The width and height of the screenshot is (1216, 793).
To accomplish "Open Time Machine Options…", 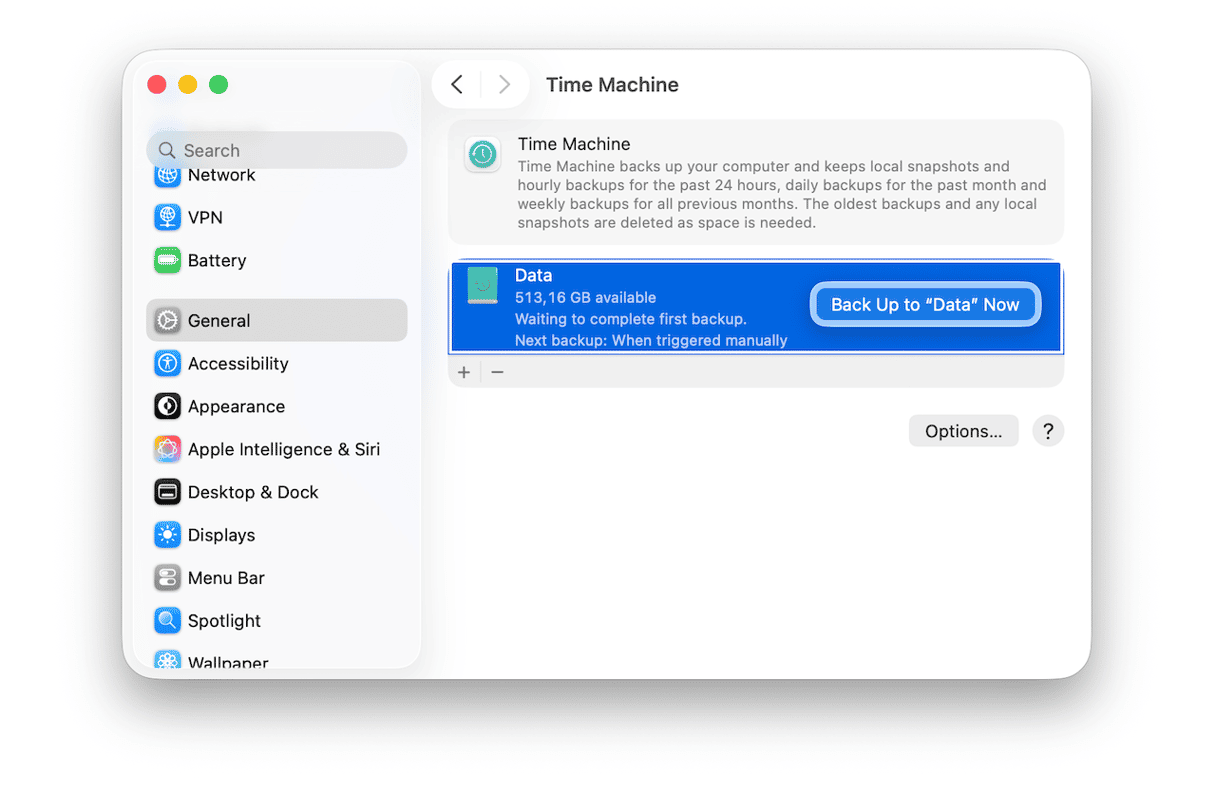I will click(963, 431).
